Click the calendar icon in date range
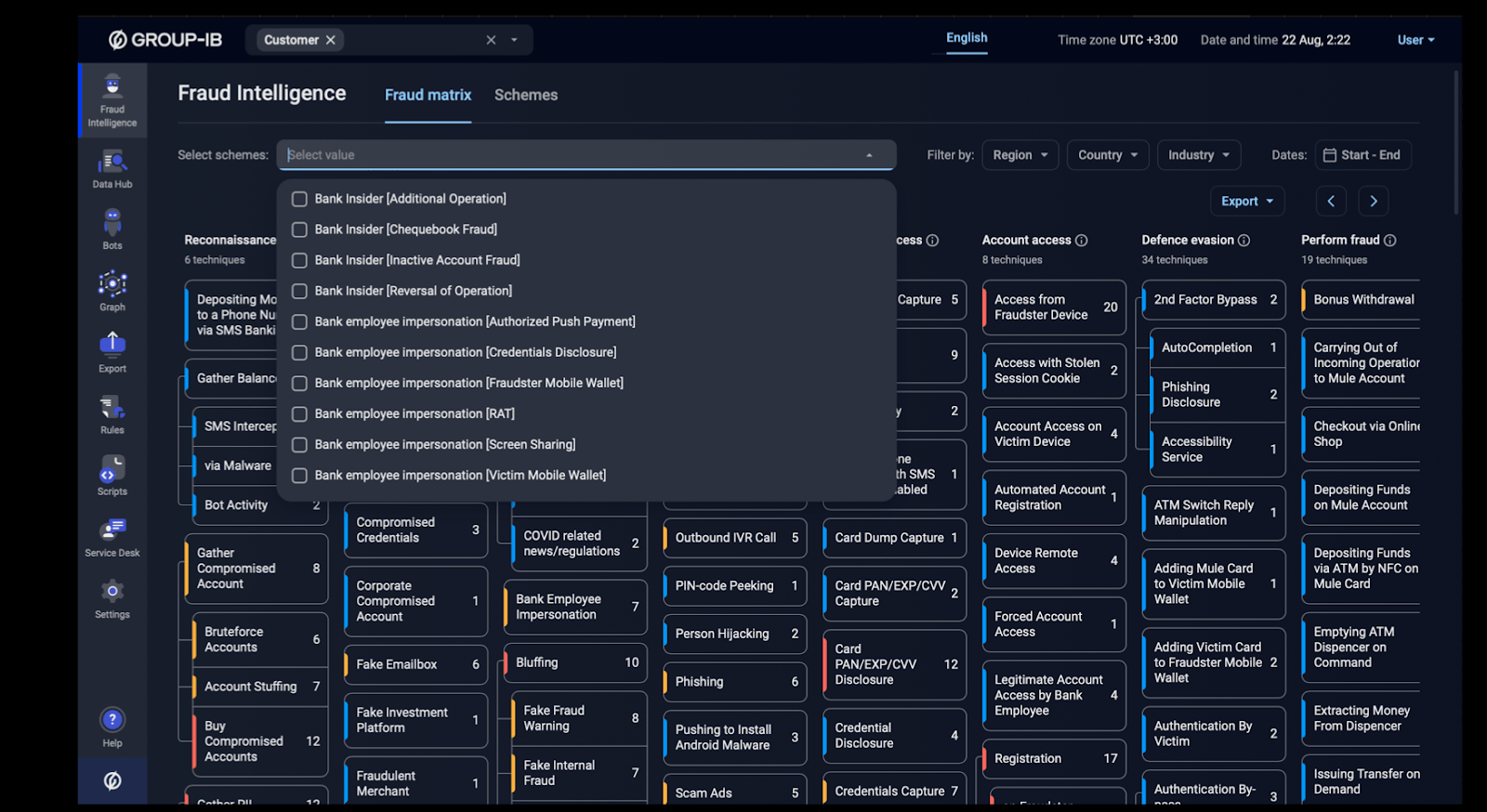 [1330, 155]
